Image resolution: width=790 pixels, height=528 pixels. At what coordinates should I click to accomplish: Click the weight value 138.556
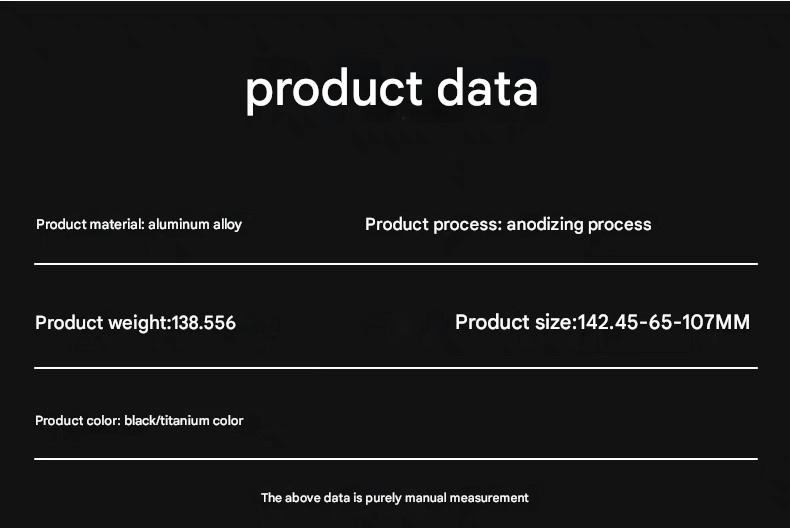pyautogui.click(x=204, y=323)
